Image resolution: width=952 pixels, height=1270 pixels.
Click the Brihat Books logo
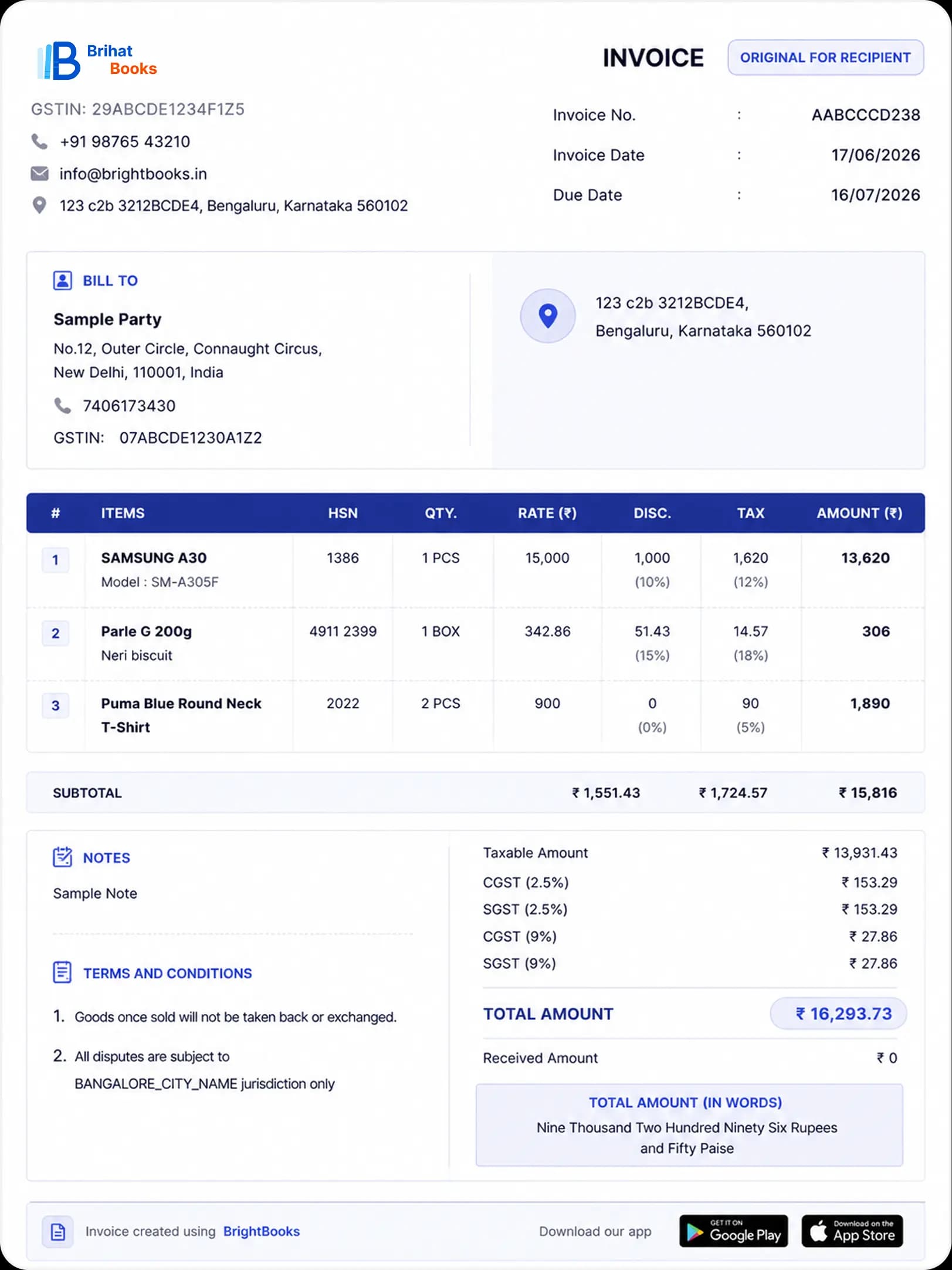97,60
